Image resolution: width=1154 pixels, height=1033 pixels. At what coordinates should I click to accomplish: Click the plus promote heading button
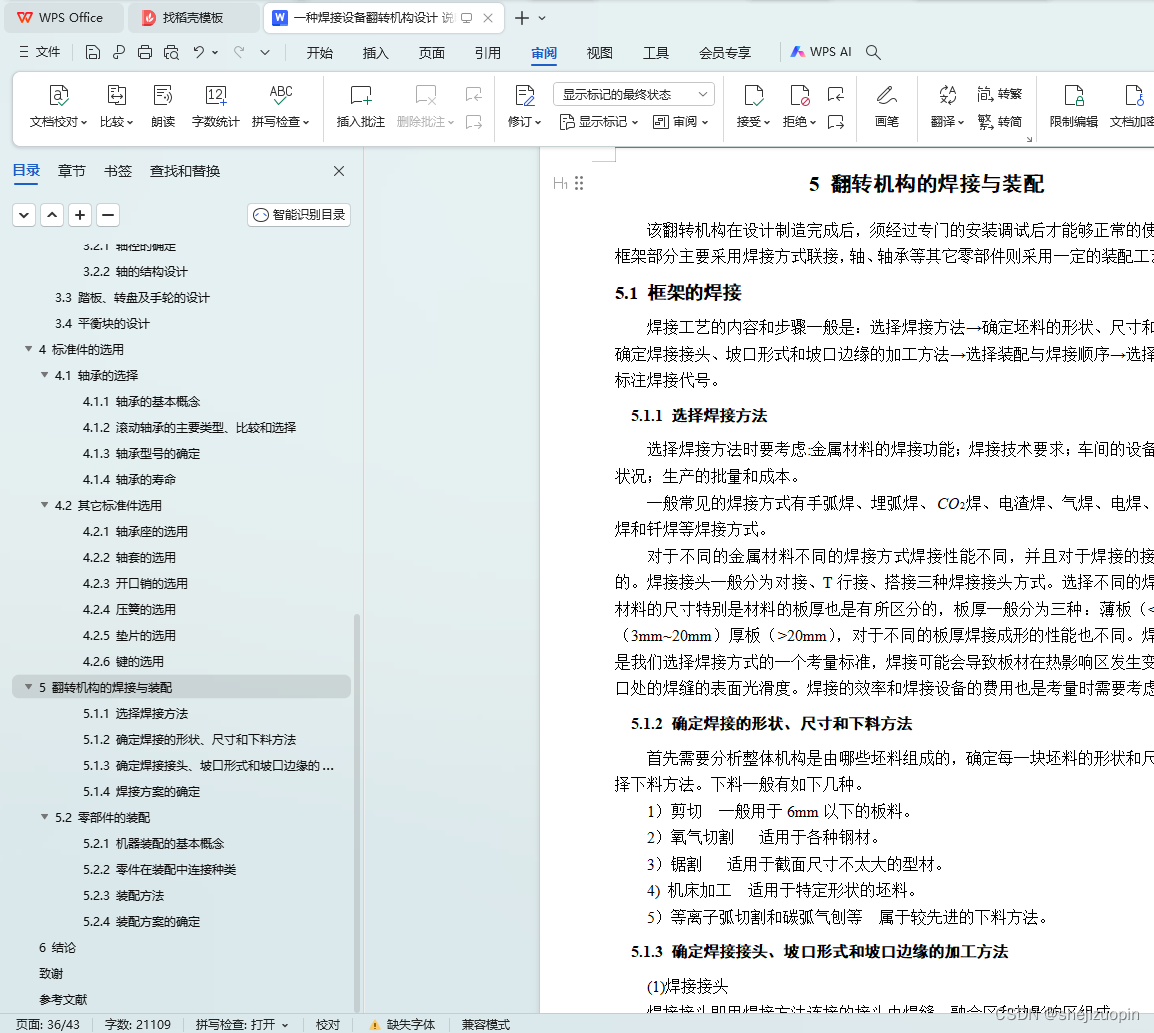[80, 215]
